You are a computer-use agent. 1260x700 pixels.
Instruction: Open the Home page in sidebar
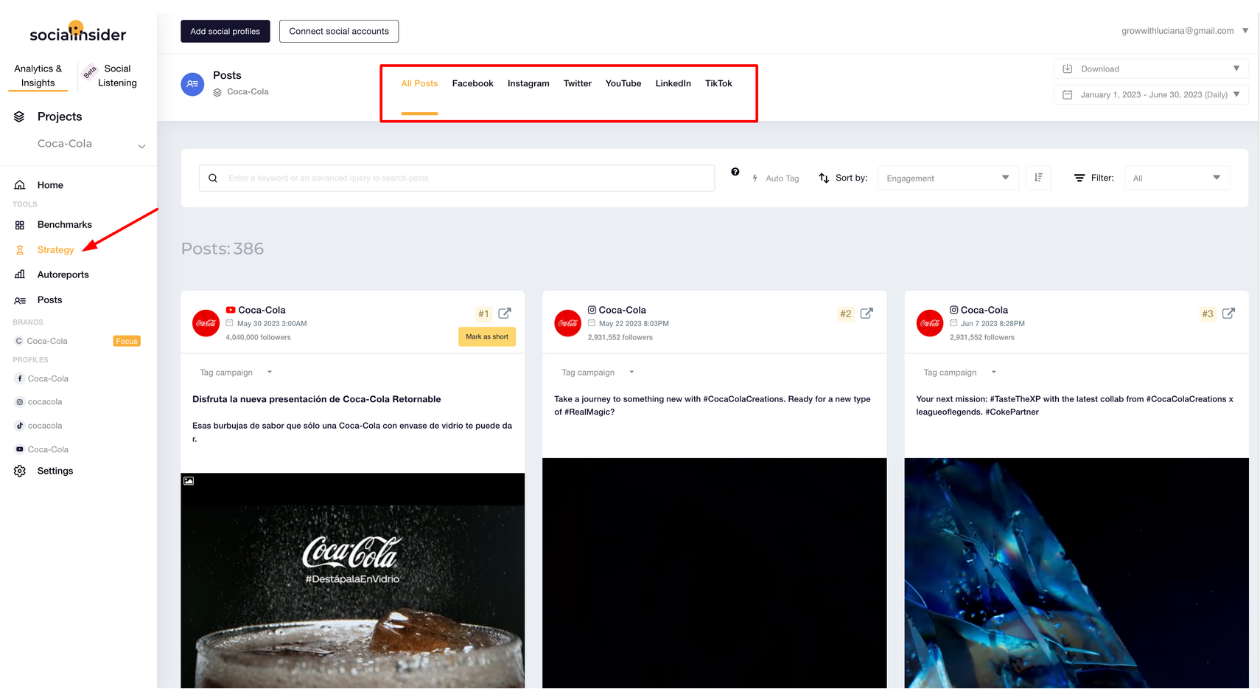tap(50, 185)
